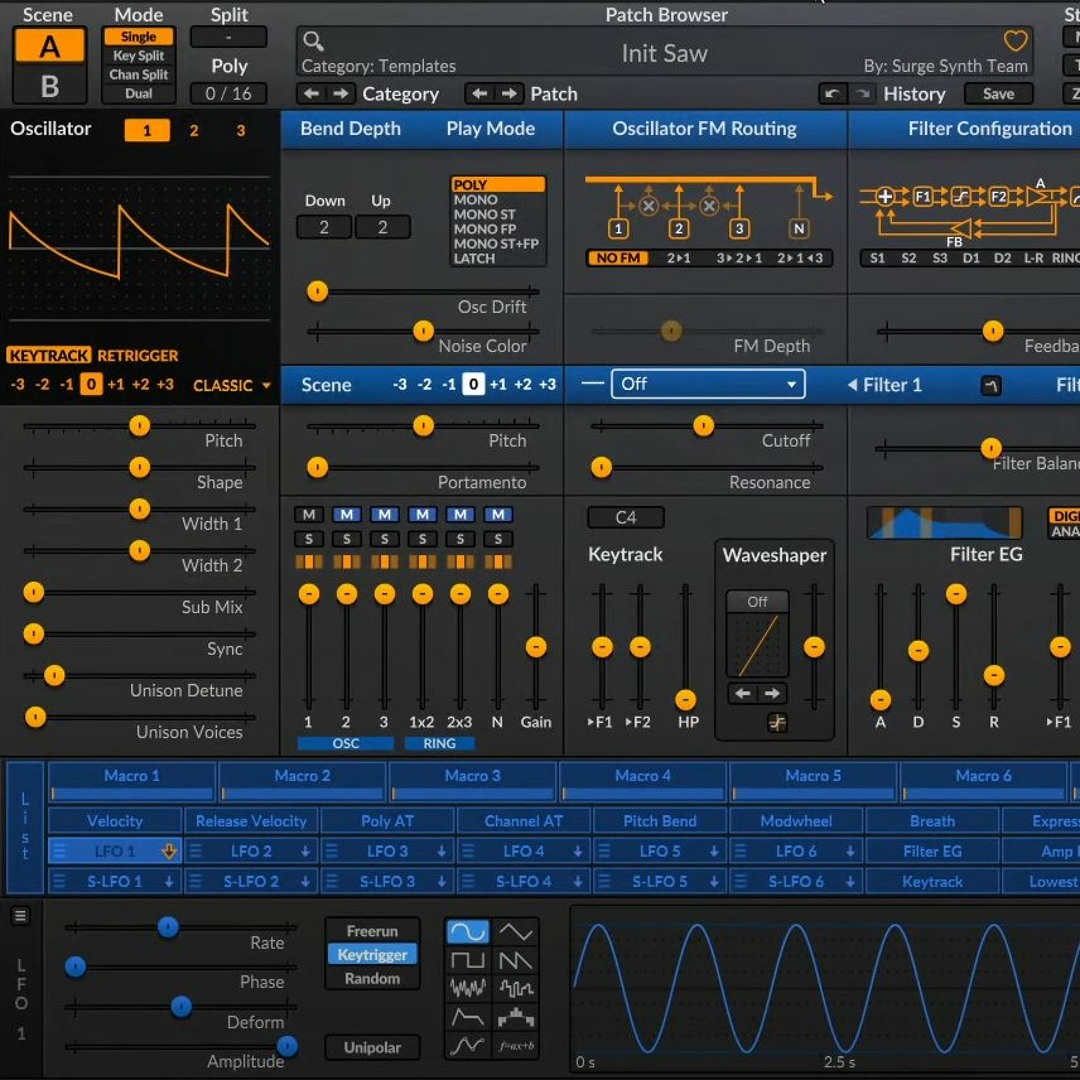Adjust the Osc Drift slider
Screen dimensions: 1080x1080
317,291
